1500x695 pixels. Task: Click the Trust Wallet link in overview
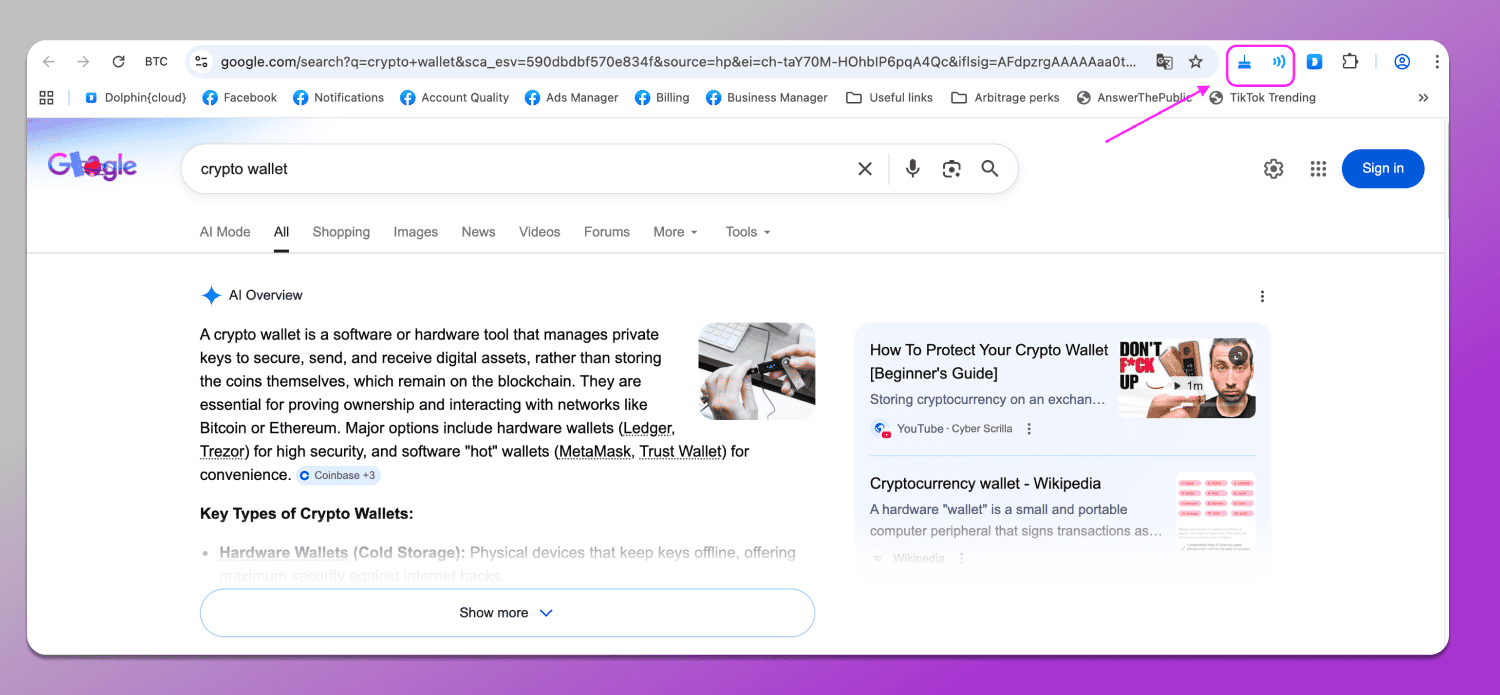tap(681, 451)
